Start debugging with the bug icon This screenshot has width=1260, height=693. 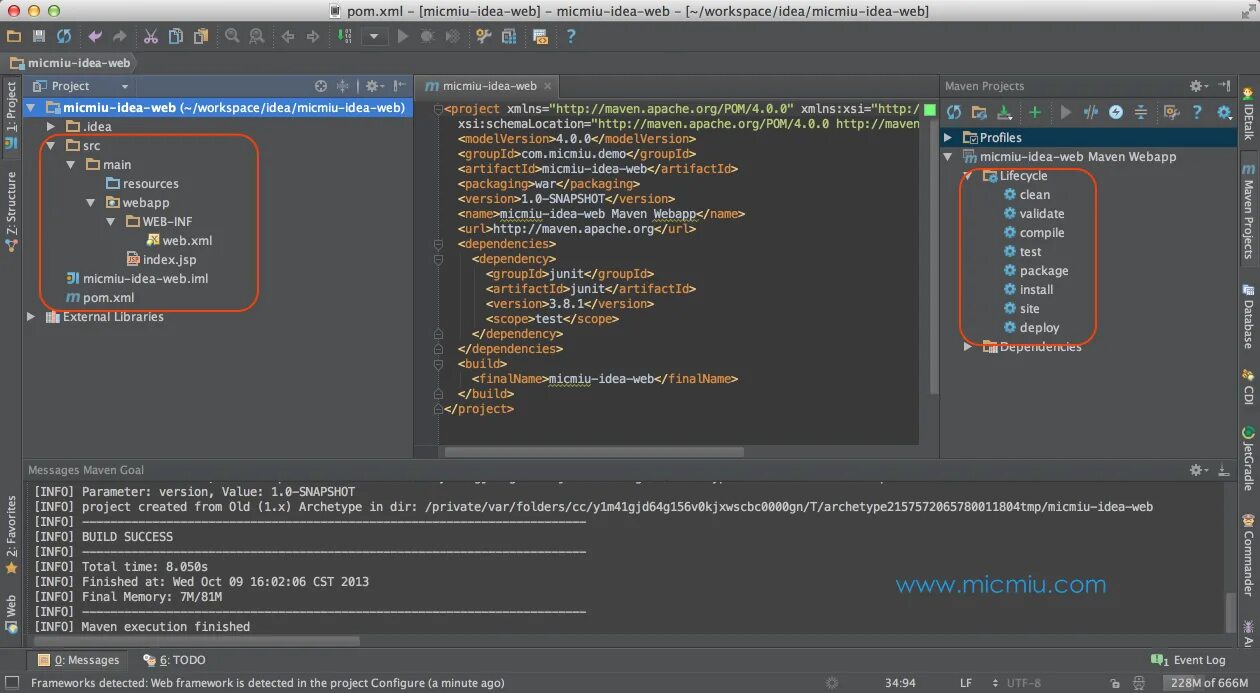[x=428, y=36]
